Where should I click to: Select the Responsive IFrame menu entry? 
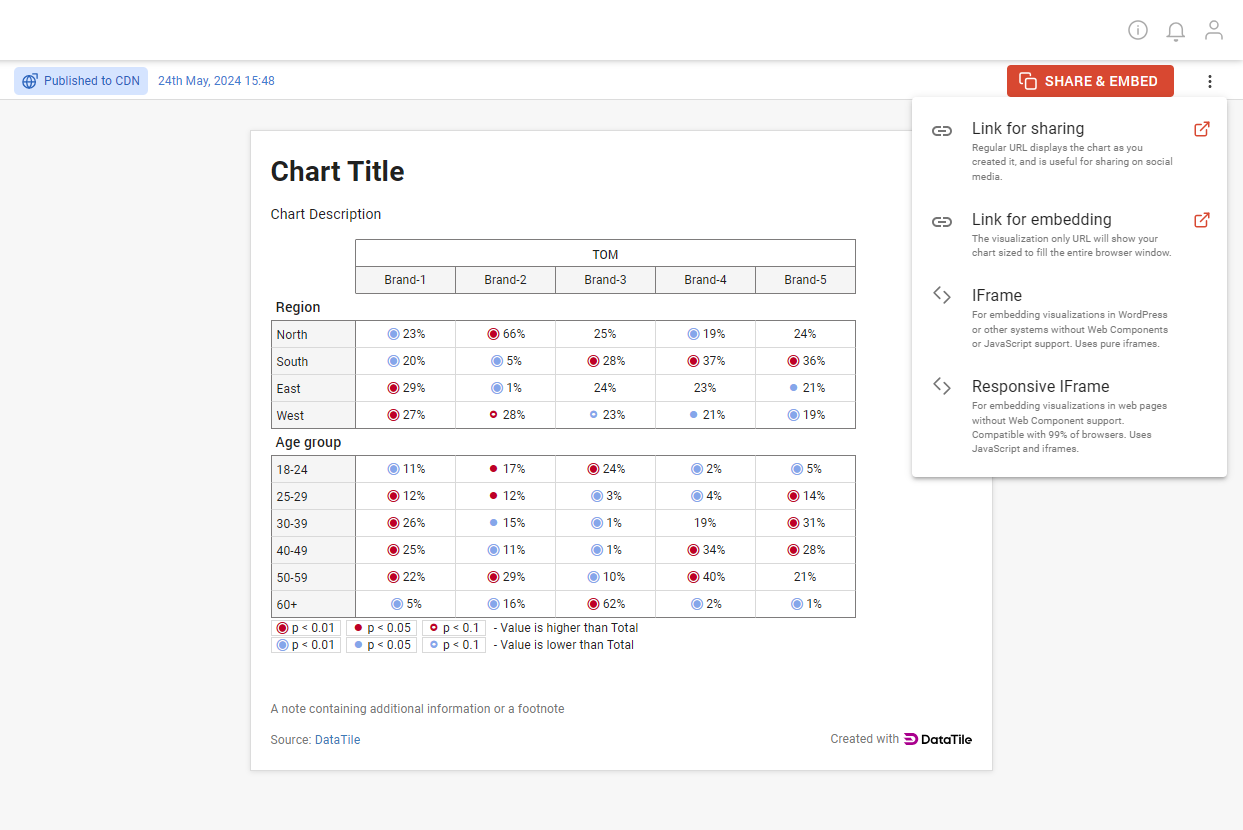(1041, 386)
